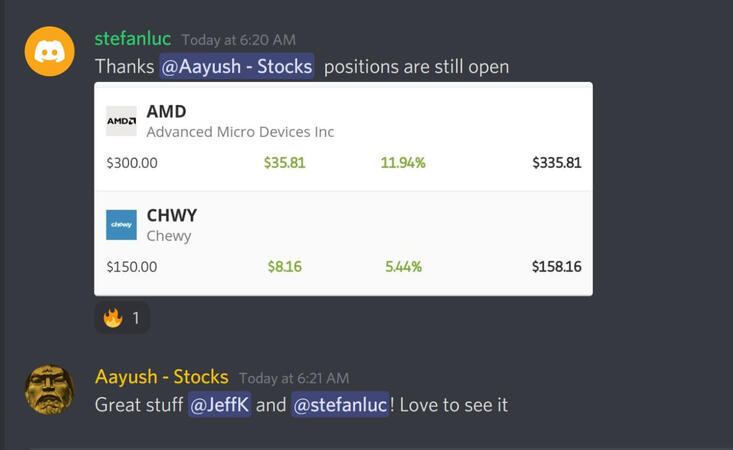Image resolution: width=733 pixels, height=450 pixels.
Task: Click the @stefanluc mention
Action: coord(339,405)
